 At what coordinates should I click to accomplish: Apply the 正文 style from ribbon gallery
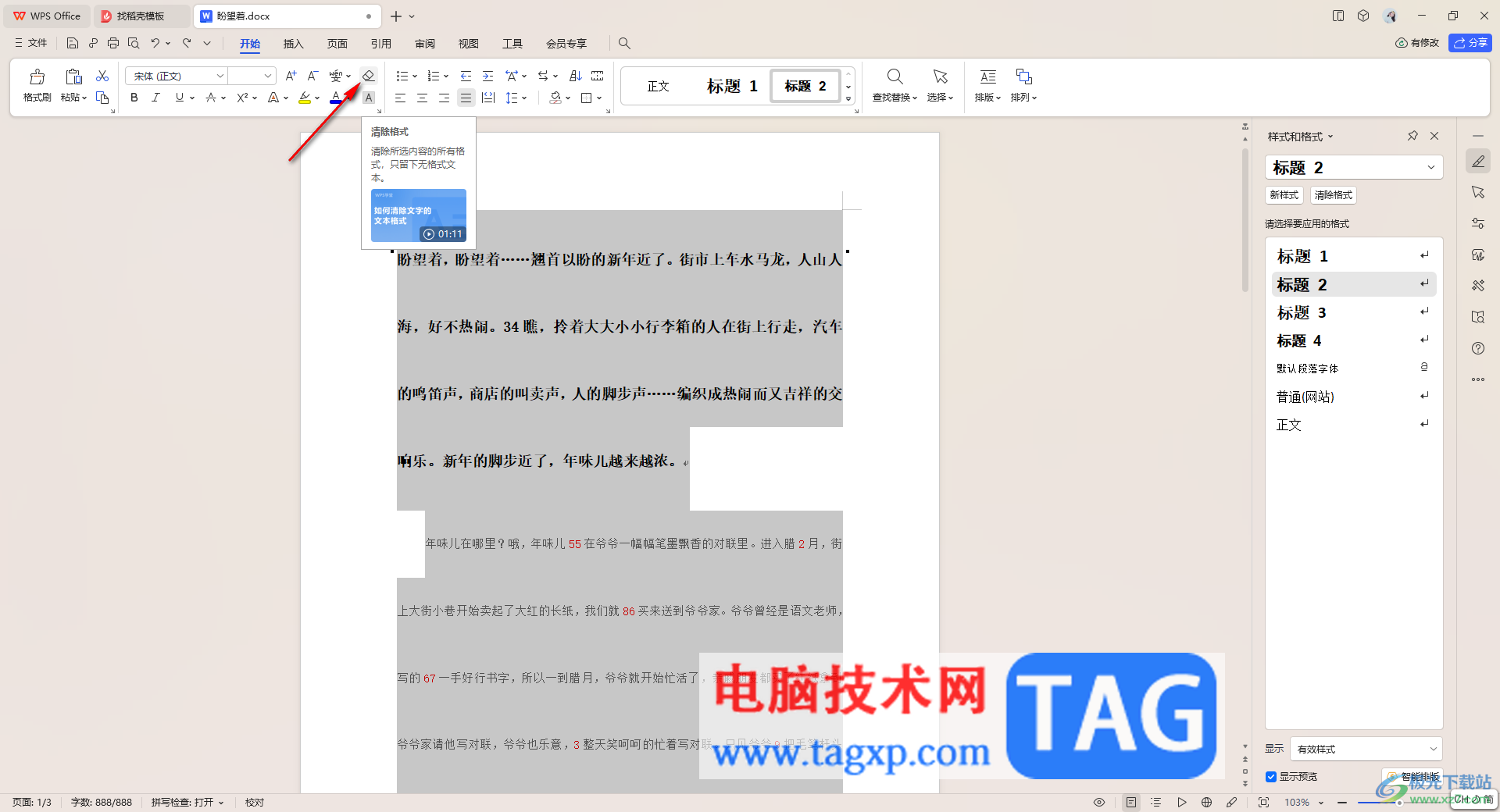tap(659, 86)
